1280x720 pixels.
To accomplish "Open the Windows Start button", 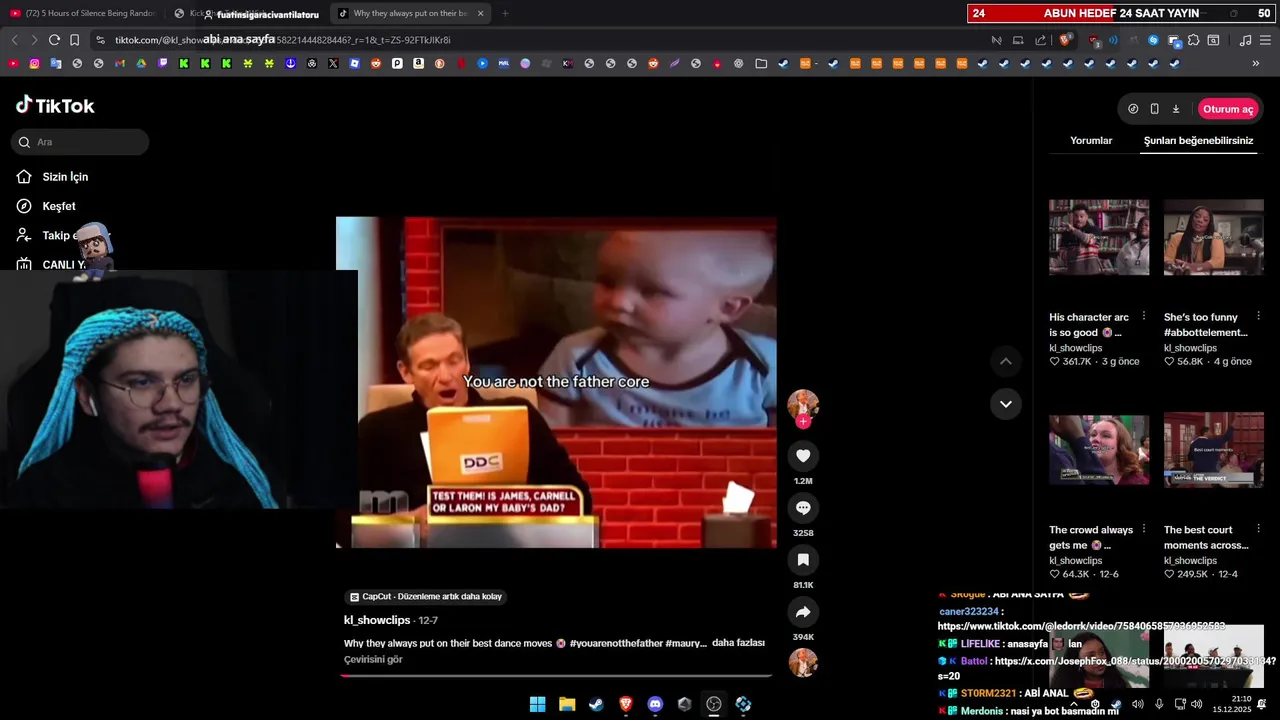I will click(x=537, y=704).
